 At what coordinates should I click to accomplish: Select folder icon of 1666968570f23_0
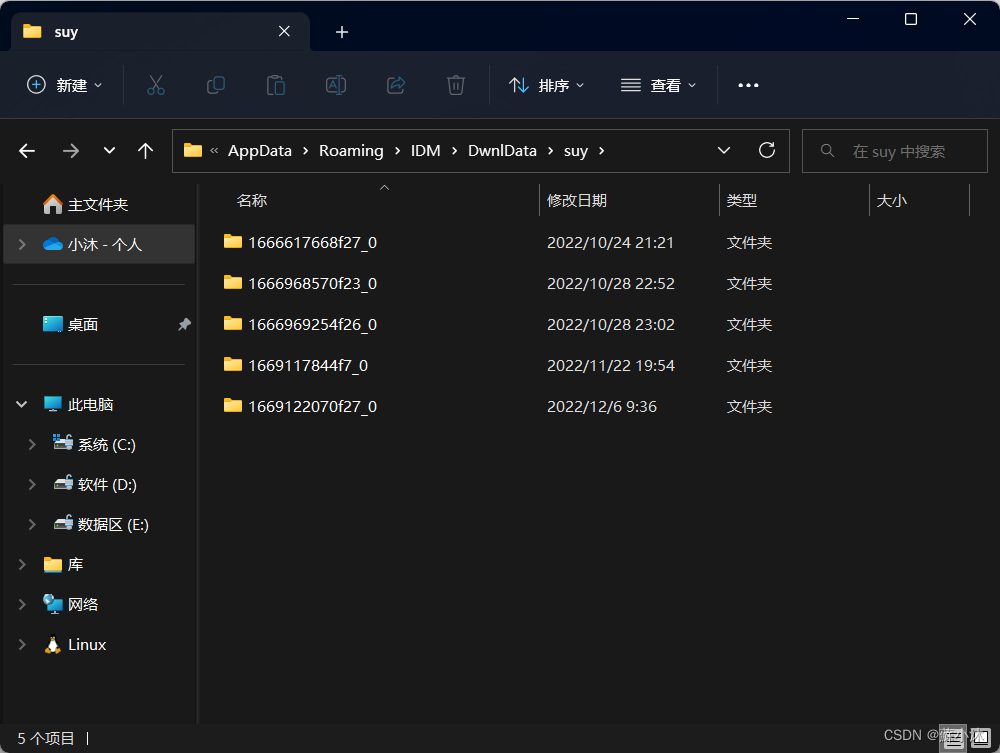click(x=233, y=282)
